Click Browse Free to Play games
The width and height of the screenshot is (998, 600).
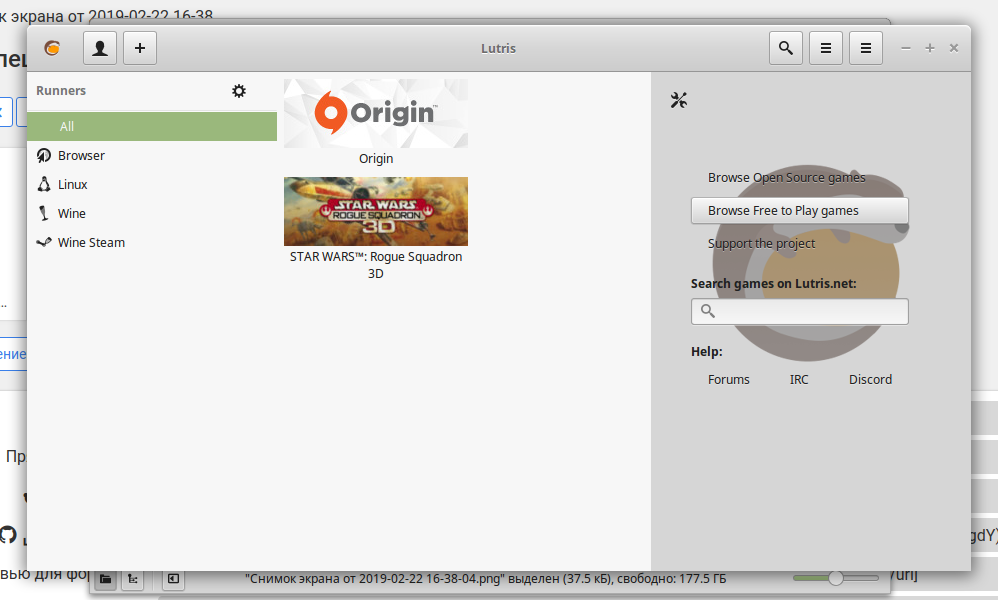[799, 211]
